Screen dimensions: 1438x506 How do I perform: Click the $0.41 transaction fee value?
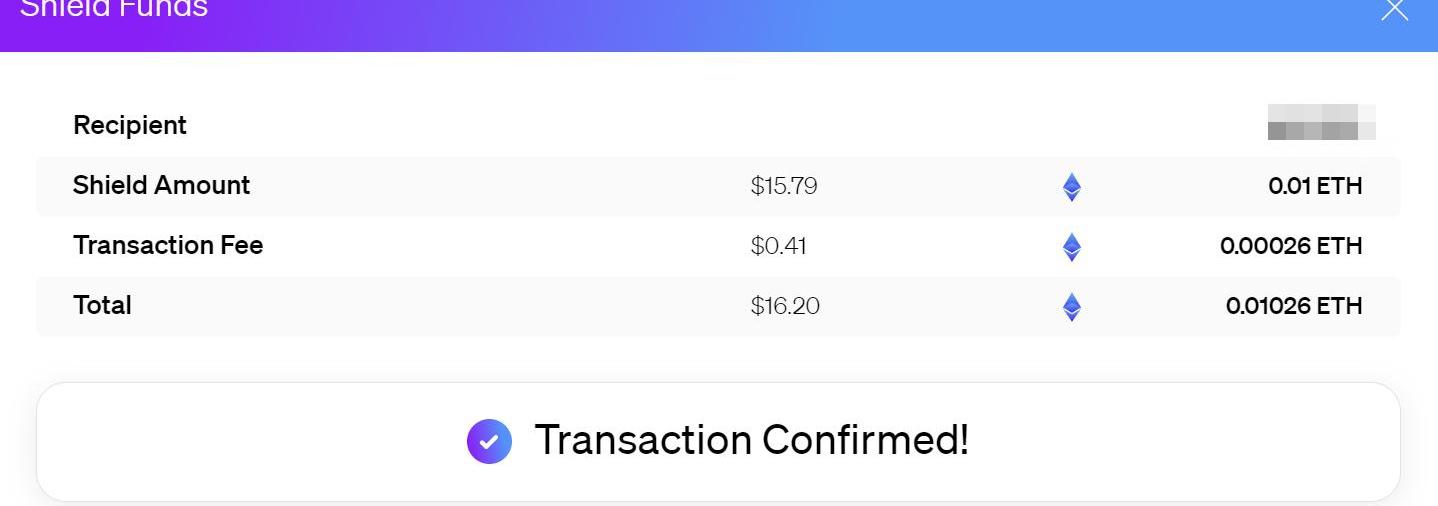click(778, 247)
